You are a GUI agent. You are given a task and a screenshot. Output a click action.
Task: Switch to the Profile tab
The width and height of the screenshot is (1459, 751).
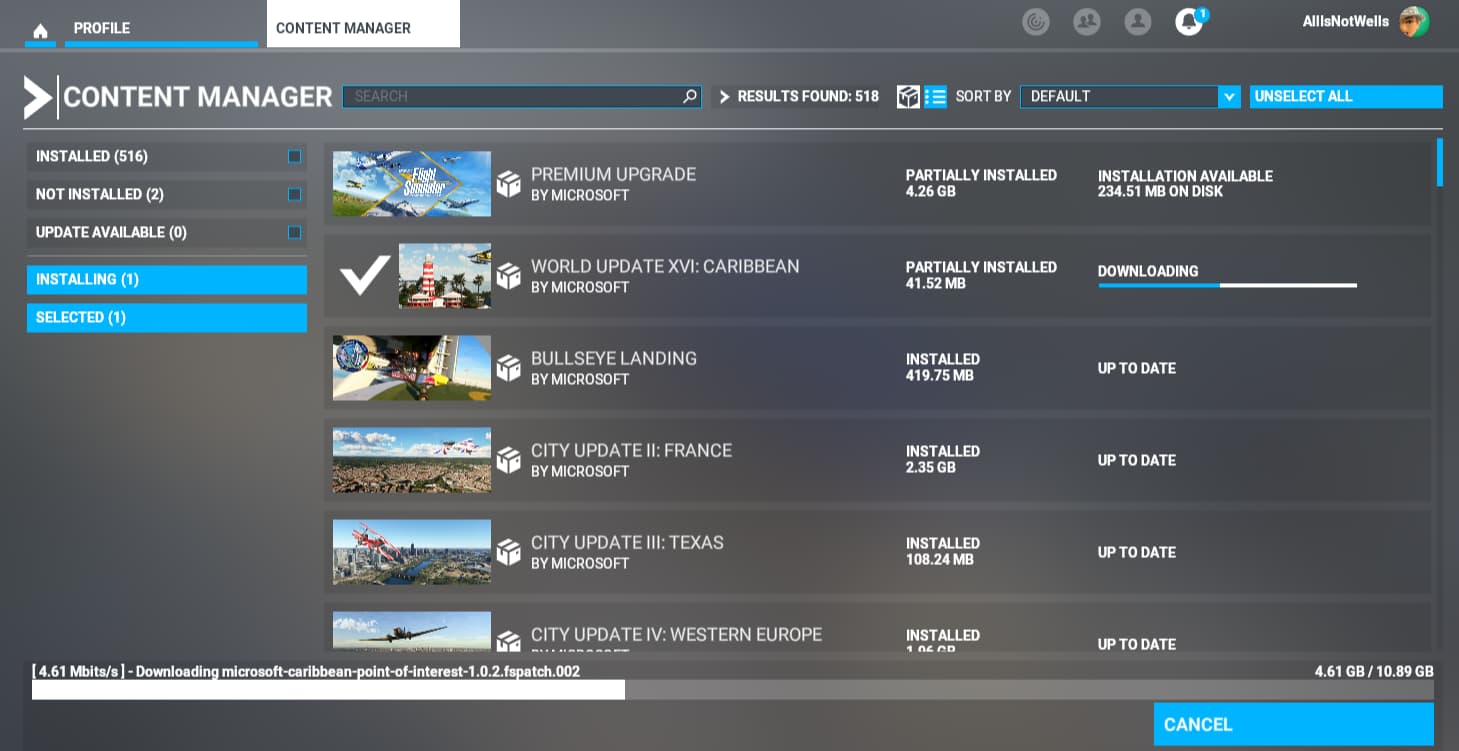[x=101, y=28]
